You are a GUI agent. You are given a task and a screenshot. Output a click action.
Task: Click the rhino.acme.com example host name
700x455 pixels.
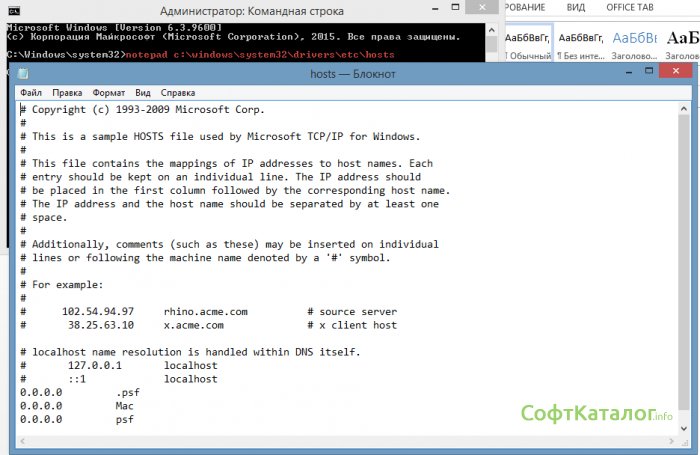[211, 311]
